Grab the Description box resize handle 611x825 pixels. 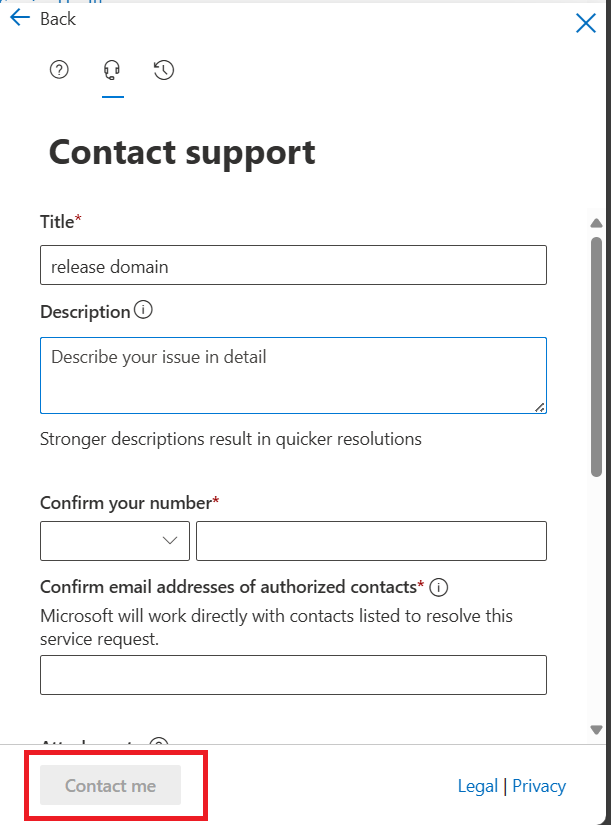coord(540,407)
